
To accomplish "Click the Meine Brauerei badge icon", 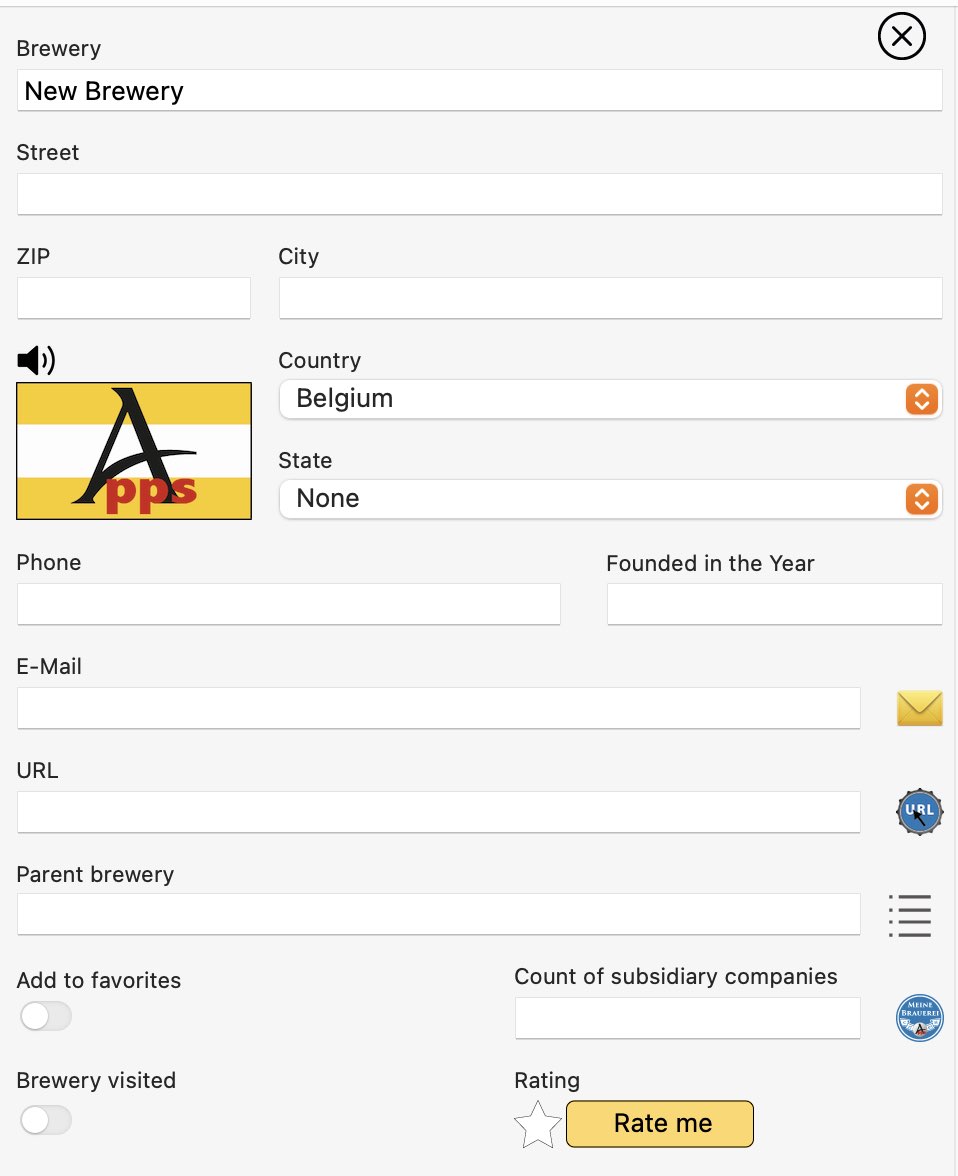I will pyautogui.click(x=919, y=1018).
